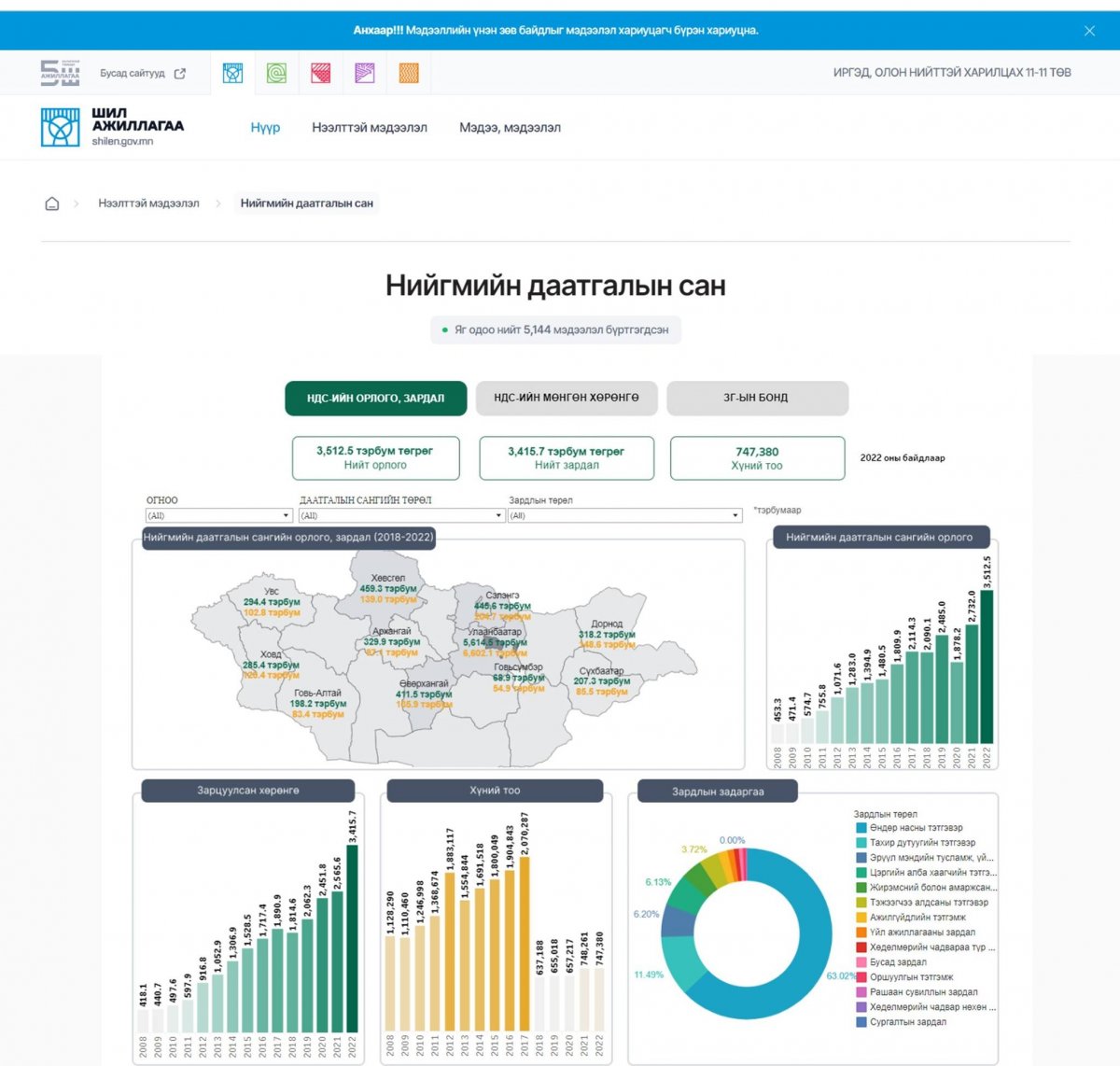Click the Шил Ажиллагаа logo

click(x=112, y=127)
